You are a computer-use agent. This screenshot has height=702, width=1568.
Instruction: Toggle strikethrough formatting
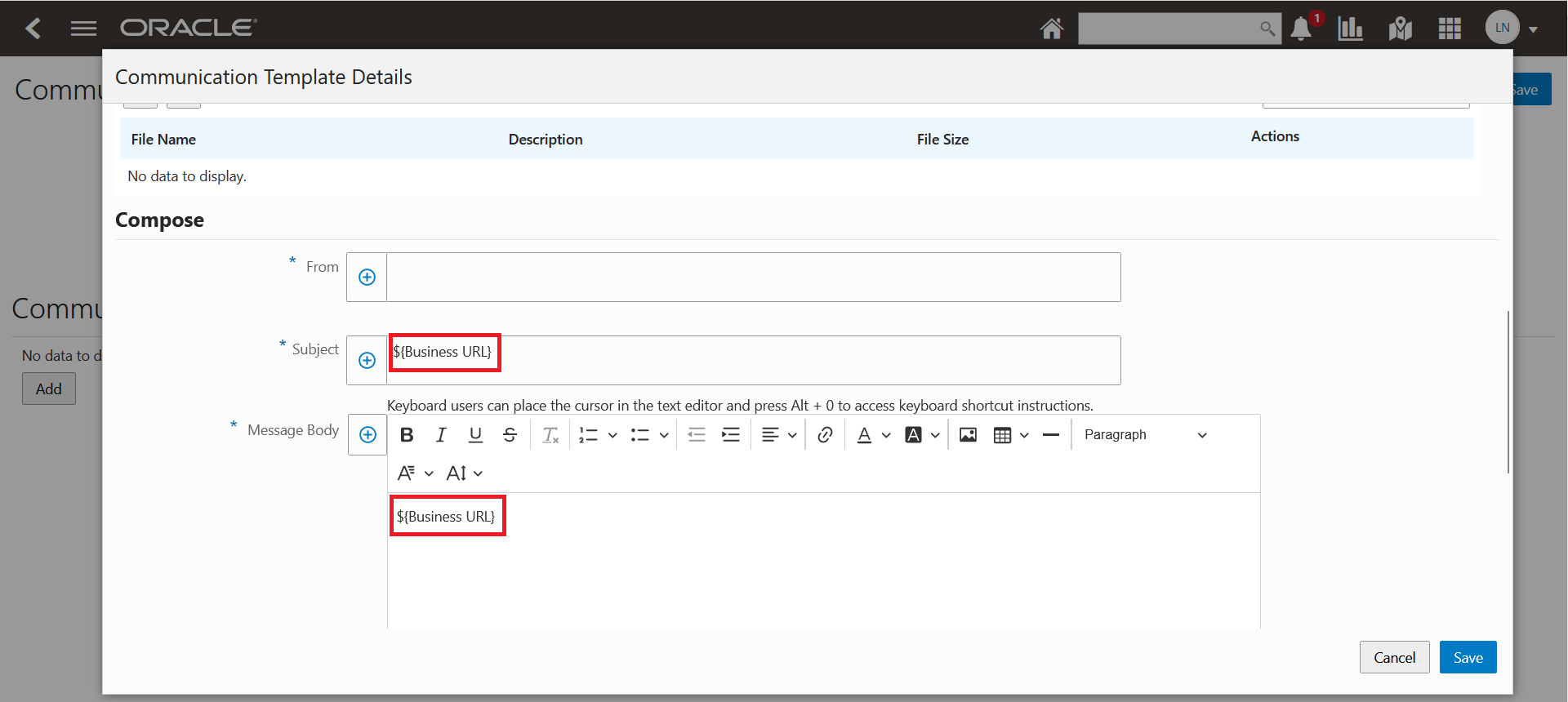point(510,435)
